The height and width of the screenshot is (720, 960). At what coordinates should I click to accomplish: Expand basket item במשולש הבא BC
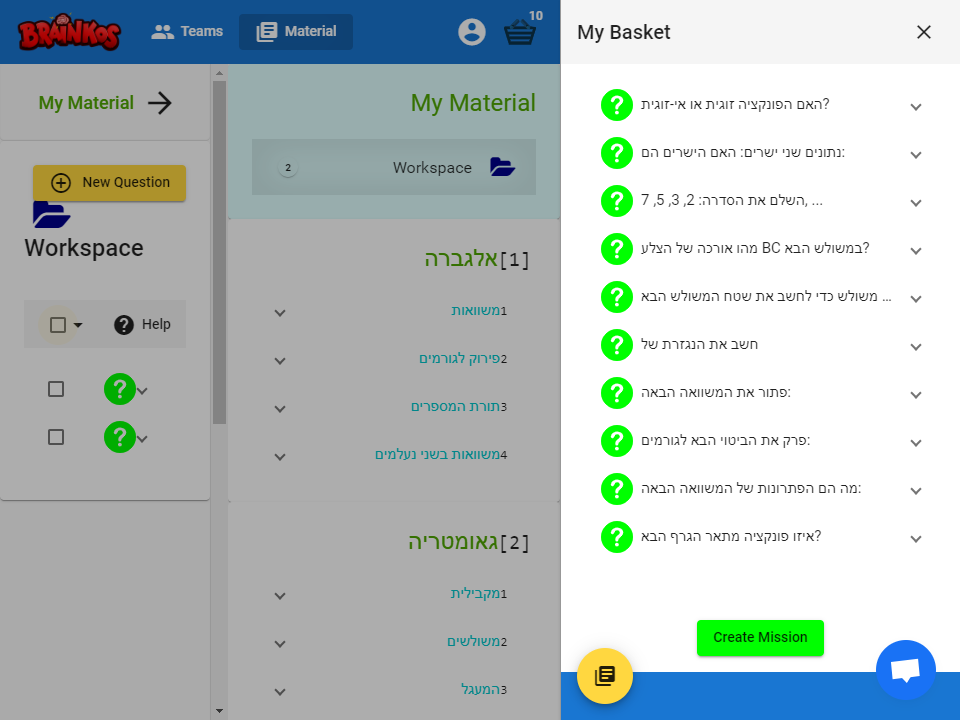coord(915,251)
